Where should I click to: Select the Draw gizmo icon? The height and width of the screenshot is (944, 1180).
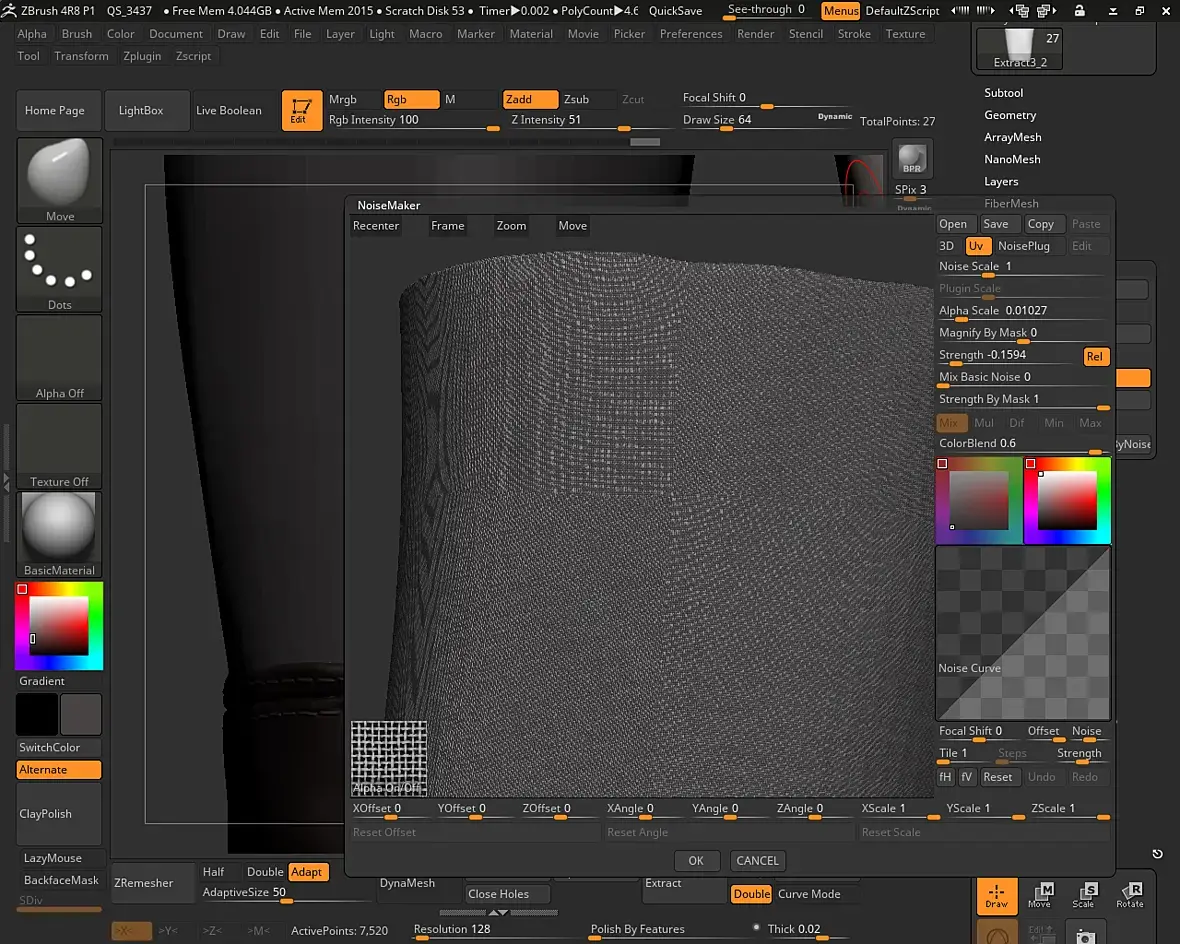click(996, 895)
